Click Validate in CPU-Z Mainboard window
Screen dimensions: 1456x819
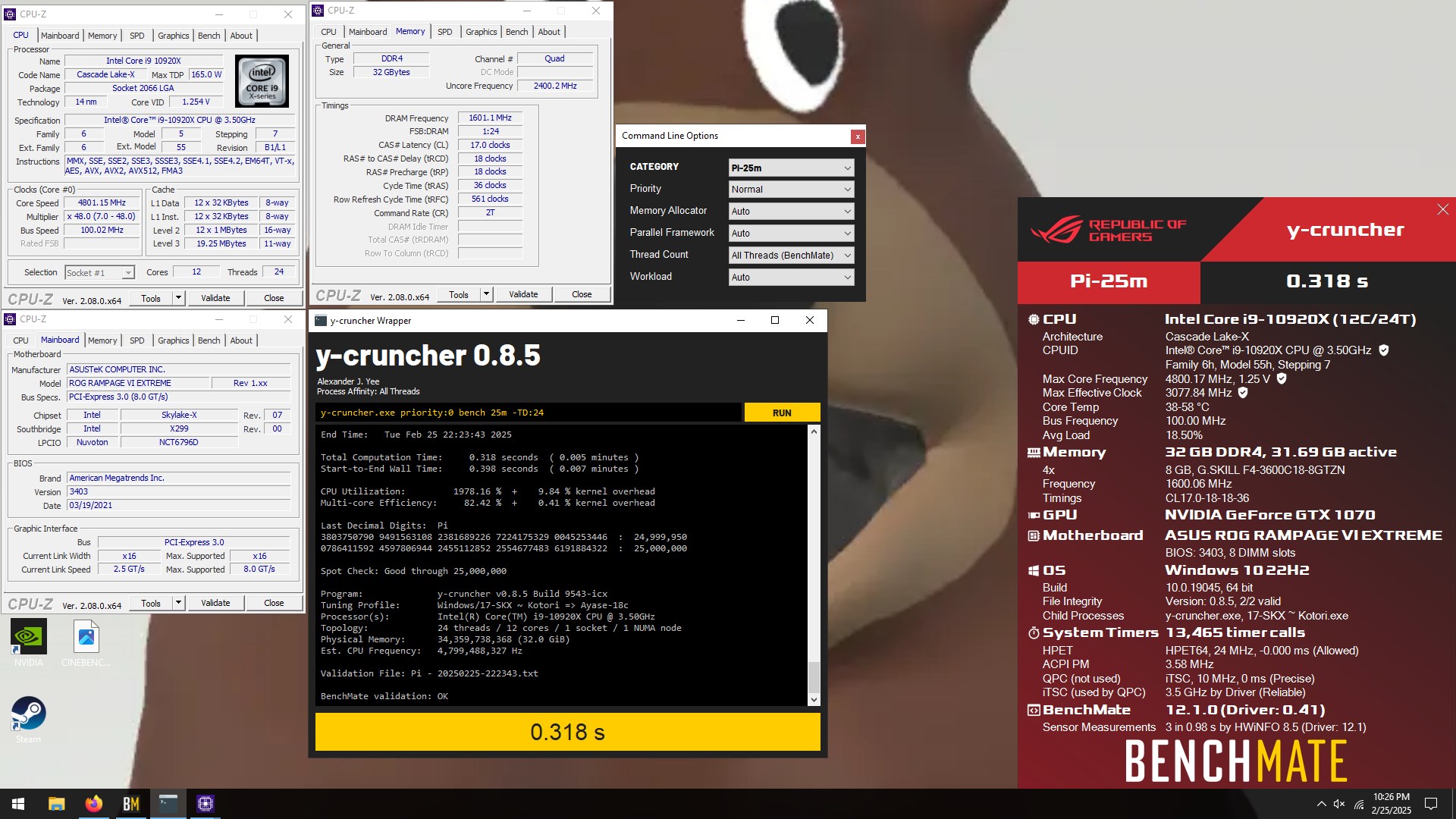(215, 603)
